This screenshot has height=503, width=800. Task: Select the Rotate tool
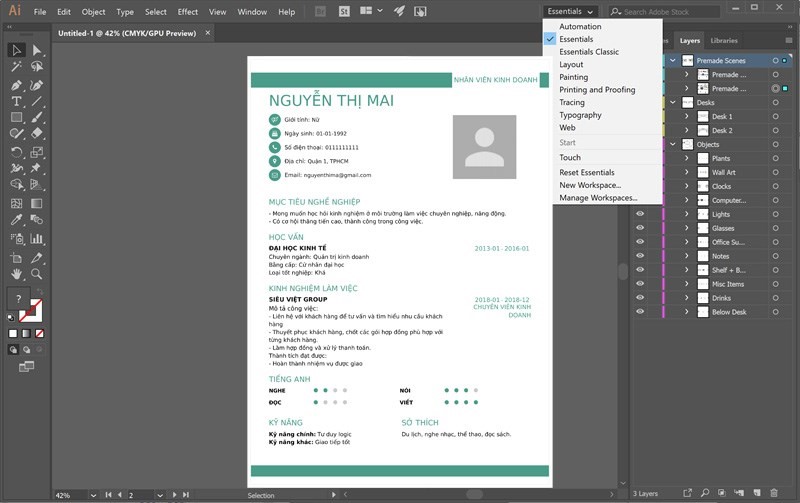pos(16,152)
